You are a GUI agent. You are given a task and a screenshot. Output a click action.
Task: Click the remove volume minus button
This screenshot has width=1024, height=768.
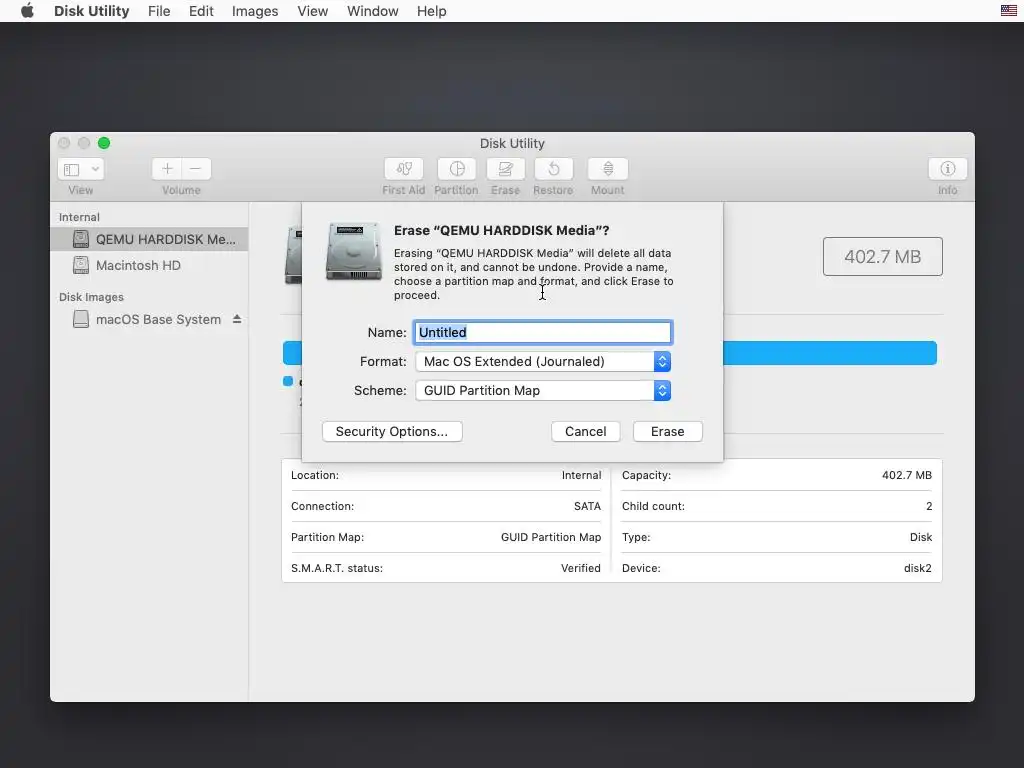pos(196,169)
